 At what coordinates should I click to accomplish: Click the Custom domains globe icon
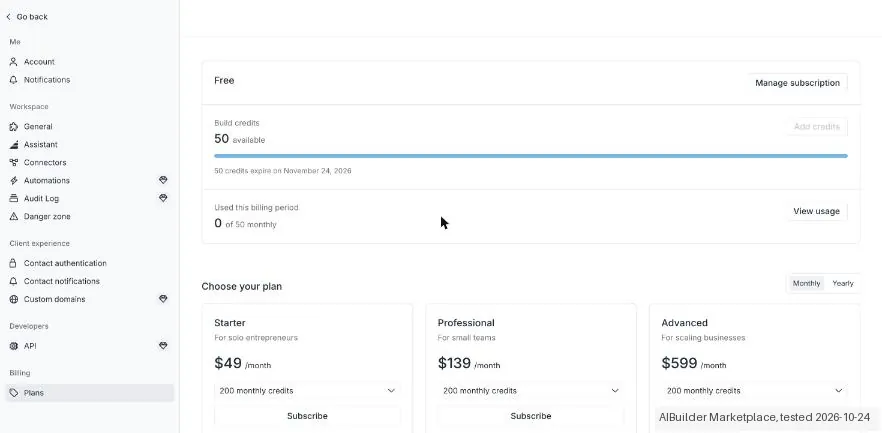(x=14, y=299)
